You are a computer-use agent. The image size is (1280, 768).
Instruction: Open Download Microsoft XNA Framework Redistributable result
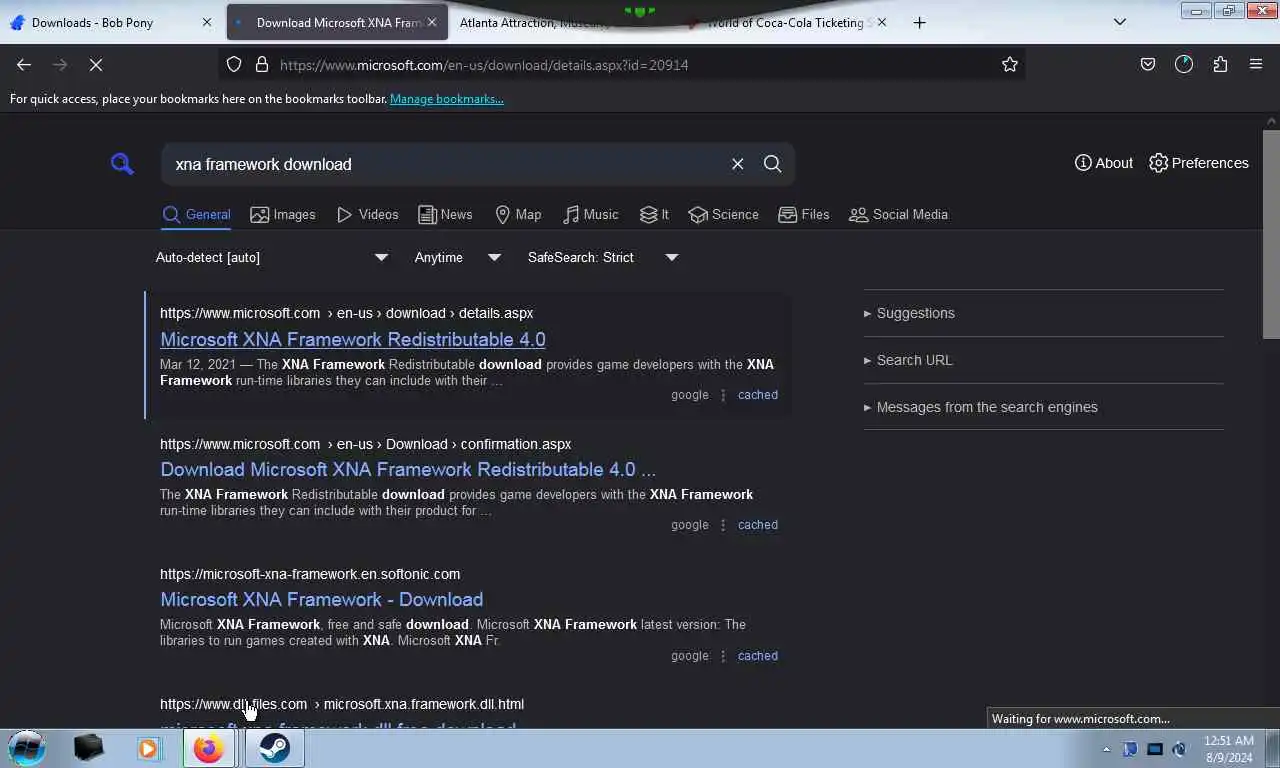408,469
